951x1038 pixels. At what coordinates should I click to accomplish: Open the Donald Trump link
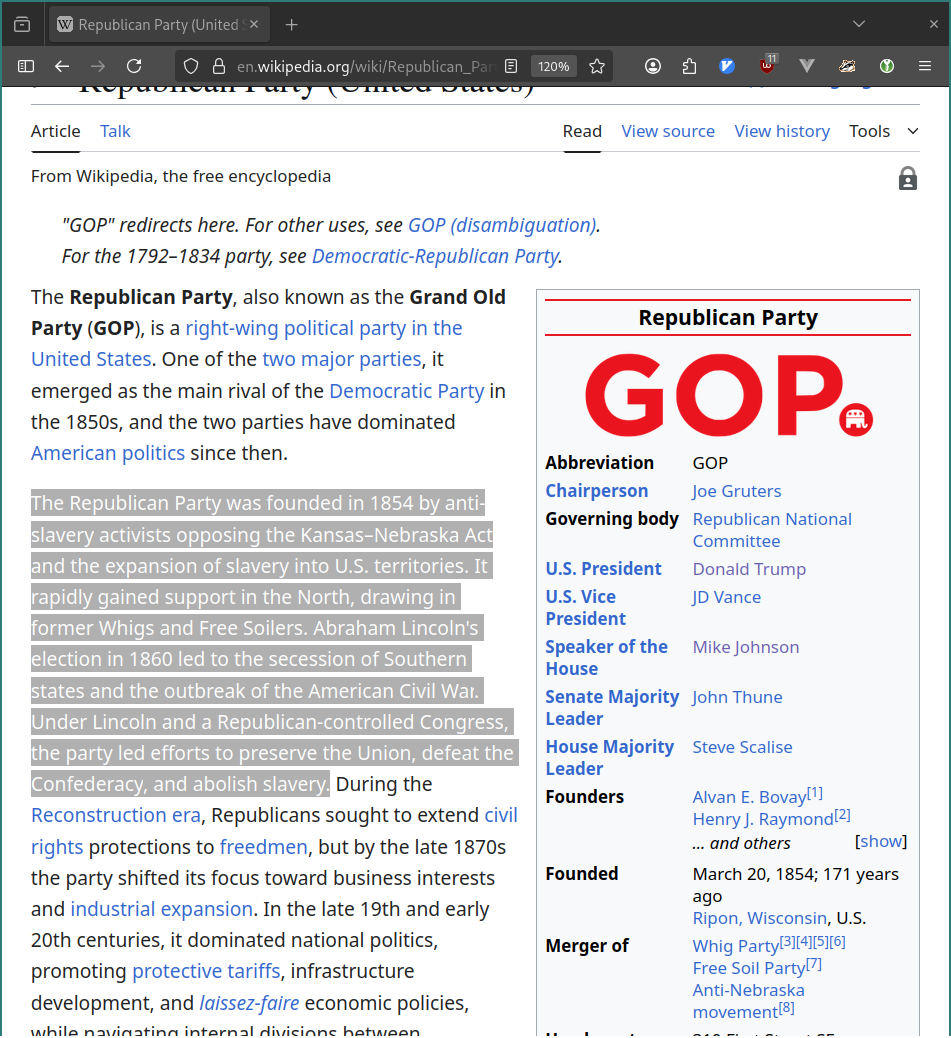tap(749, 569)
